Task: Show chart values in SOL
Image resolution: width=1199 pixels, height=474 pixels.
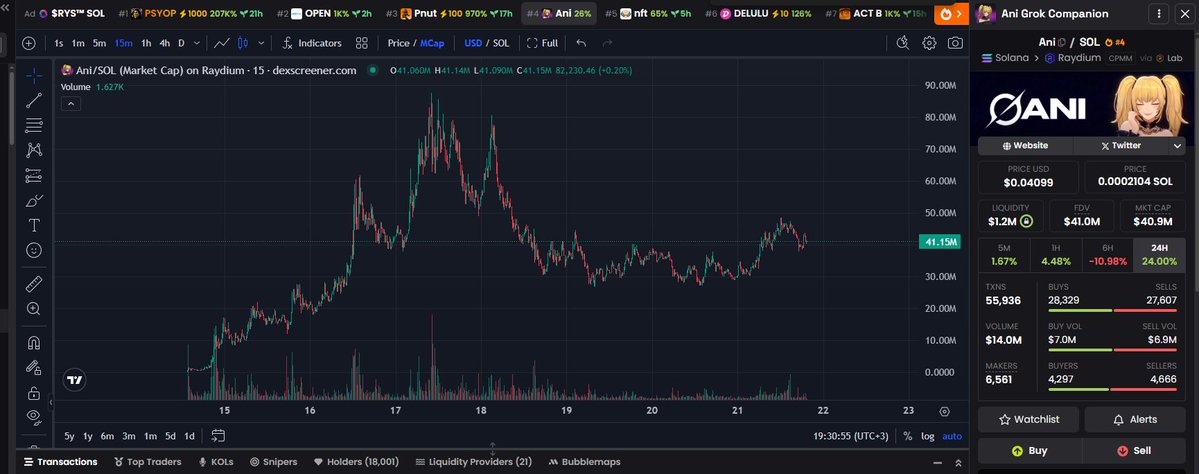Action: (x=501, y=43)
